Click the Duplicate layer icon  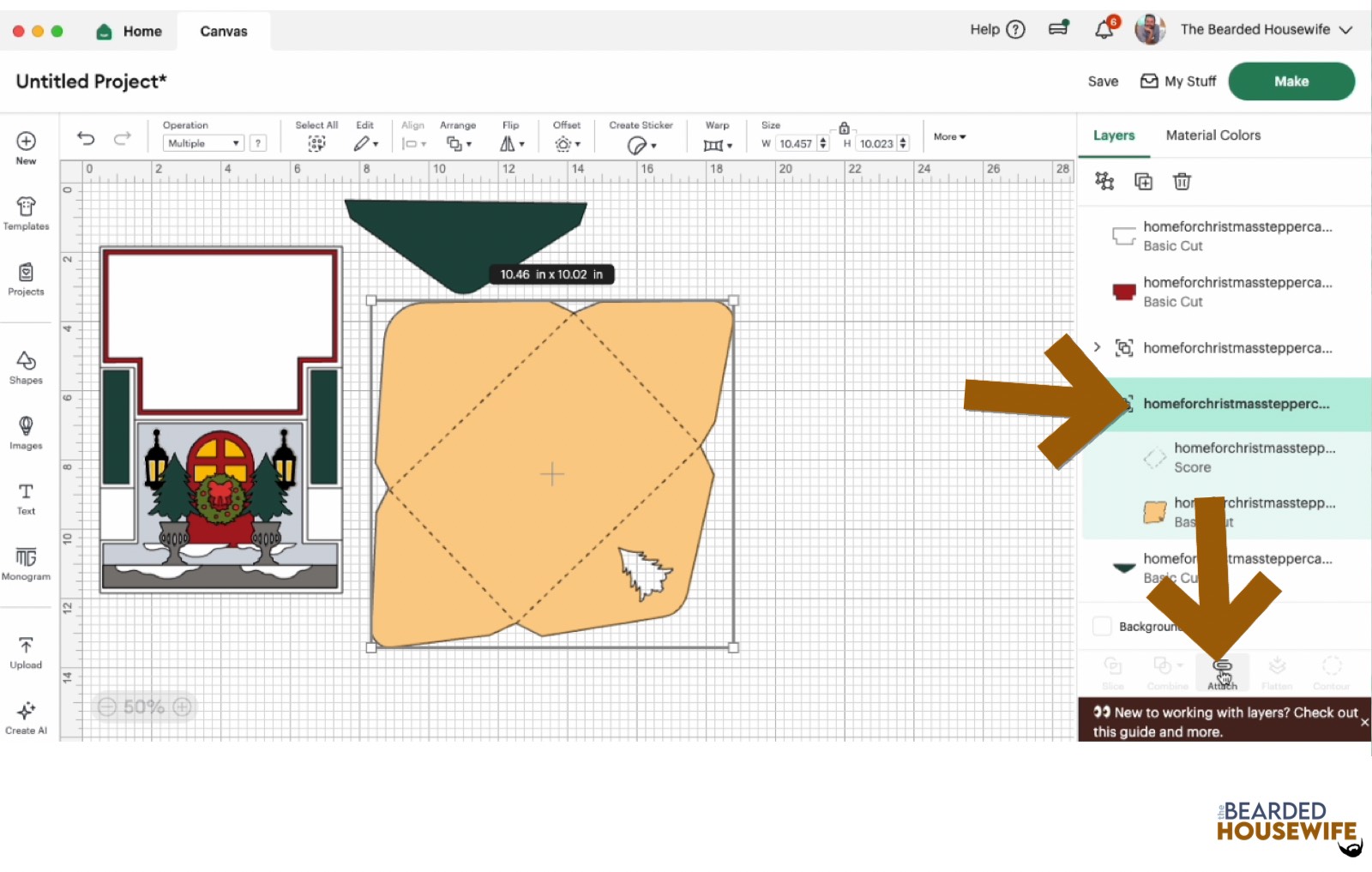[1143, 181]
